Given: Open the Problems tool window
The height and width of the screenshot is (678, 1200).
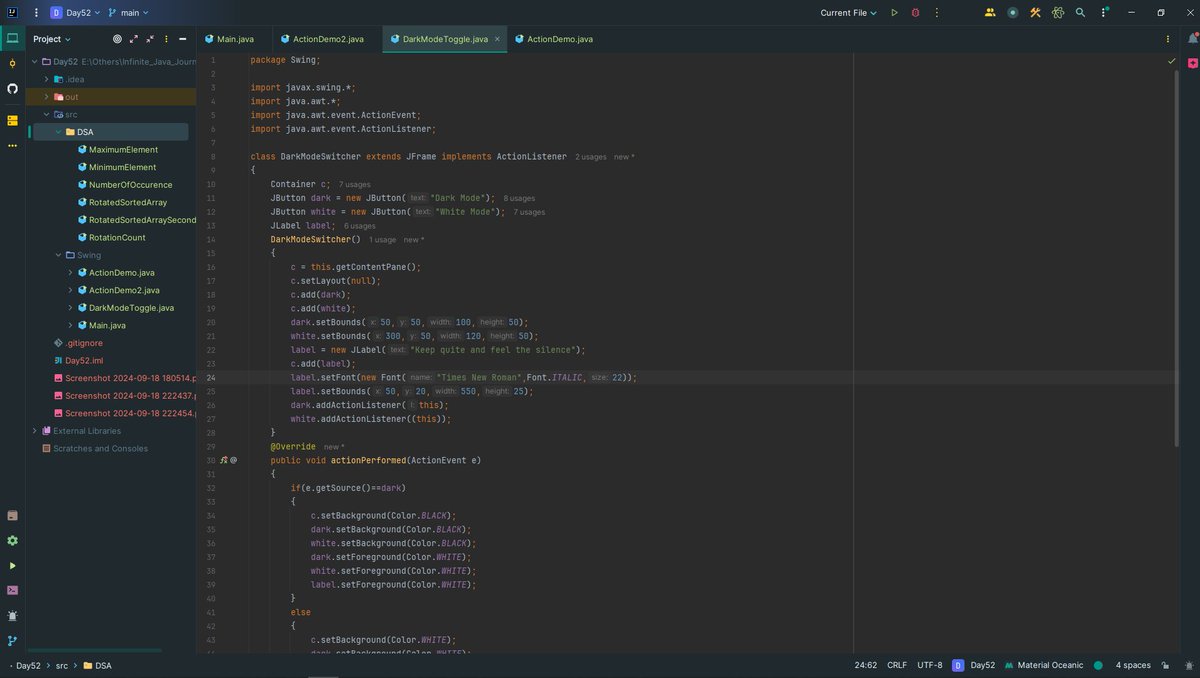Looking at the screenshot, I should 12,616.
